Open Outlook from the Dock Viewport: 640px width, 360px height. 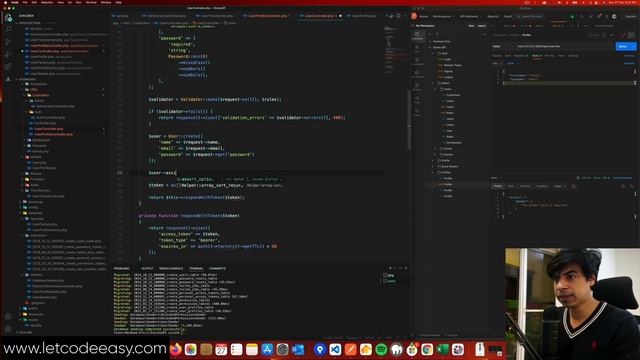click(x=298, y=349)
